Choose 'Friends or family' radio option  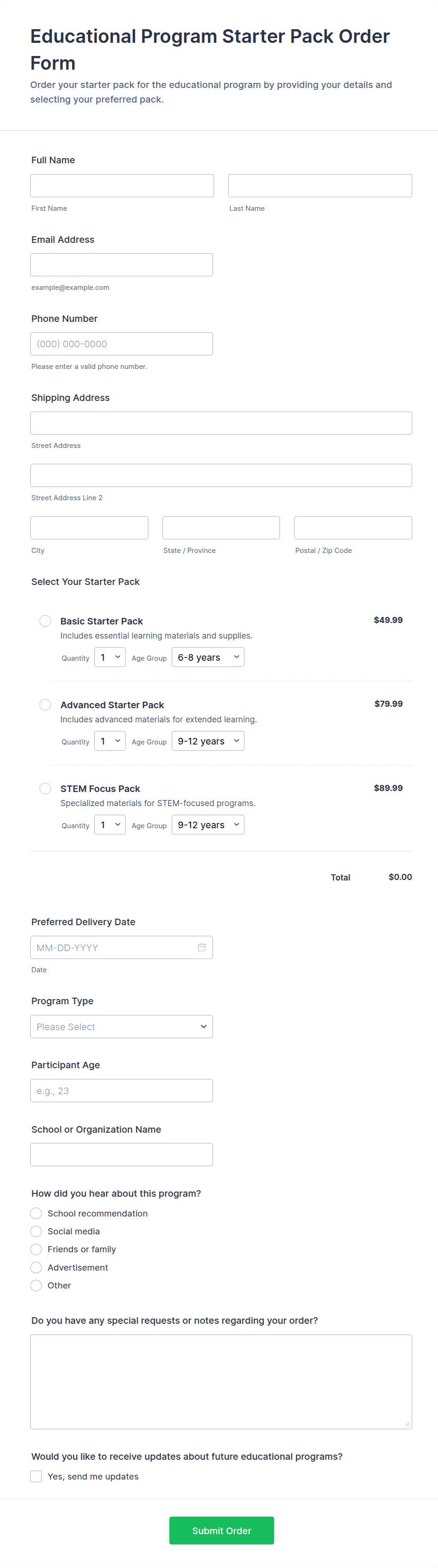point(37,1249)
